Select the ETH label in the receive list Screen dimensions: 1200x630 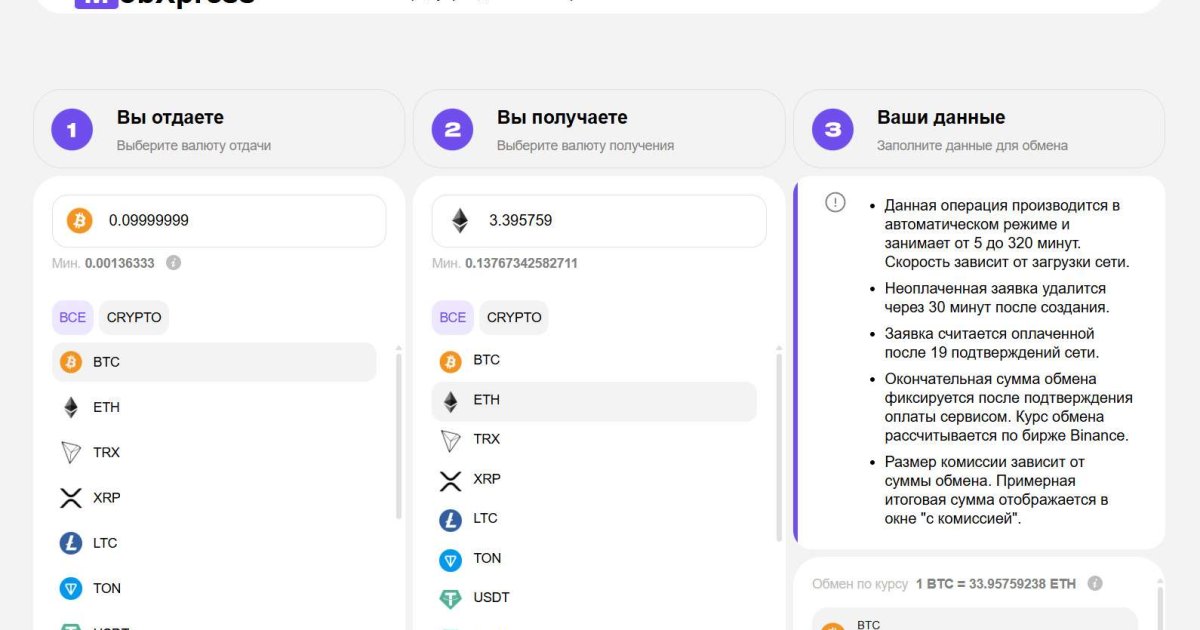pyautogui.click(x=486, y=400)
